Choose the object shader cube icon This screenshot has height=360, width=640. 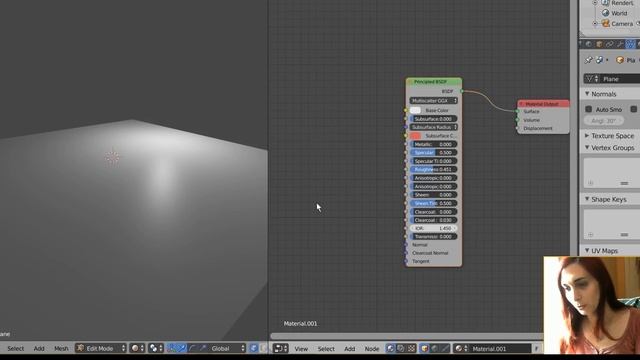coord(425,349)
